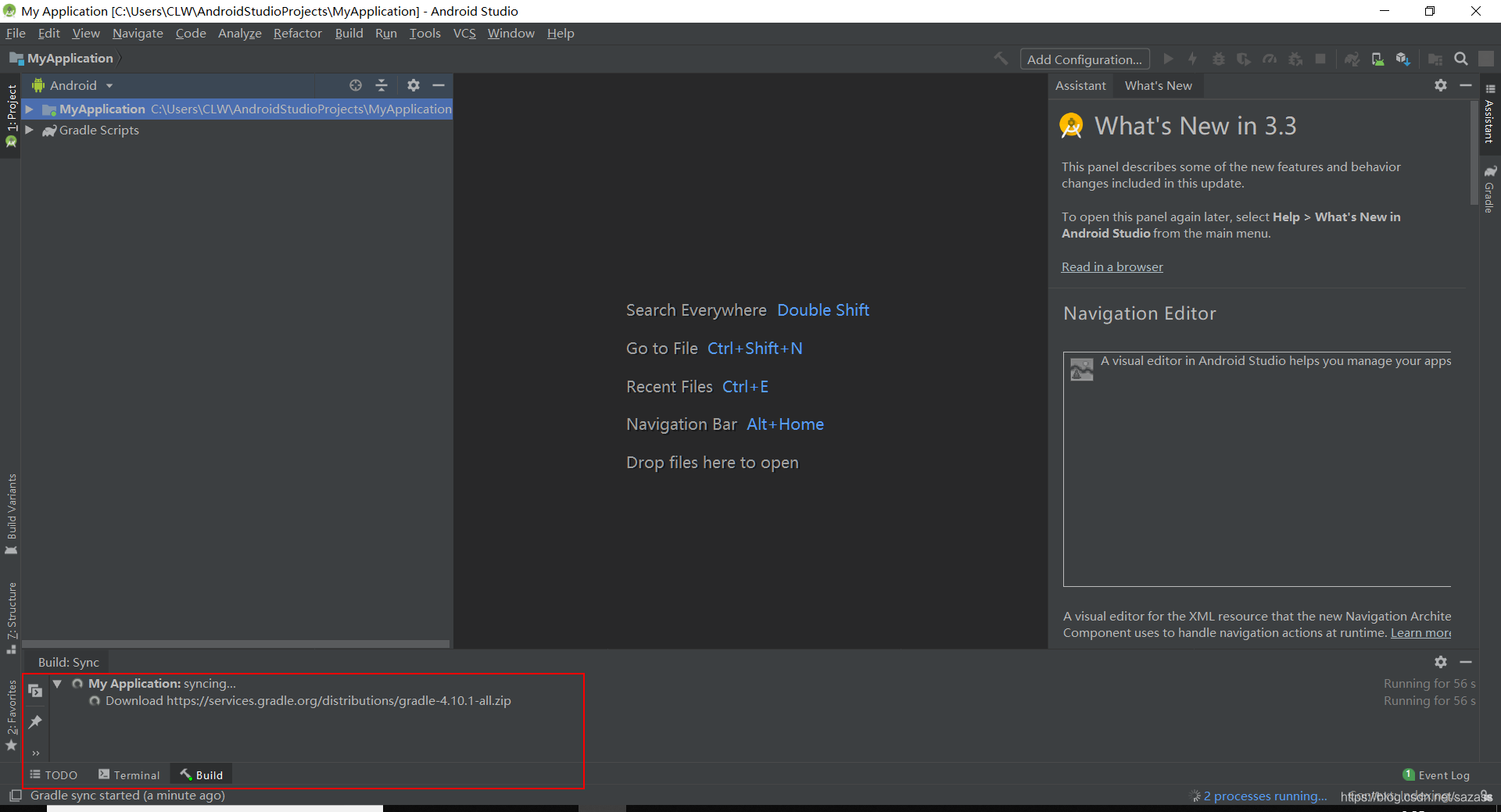Viewport: 1501px width, 812px height.
Task: Toggle the Z: Structure side tab
Action: [x=11, y=617]
